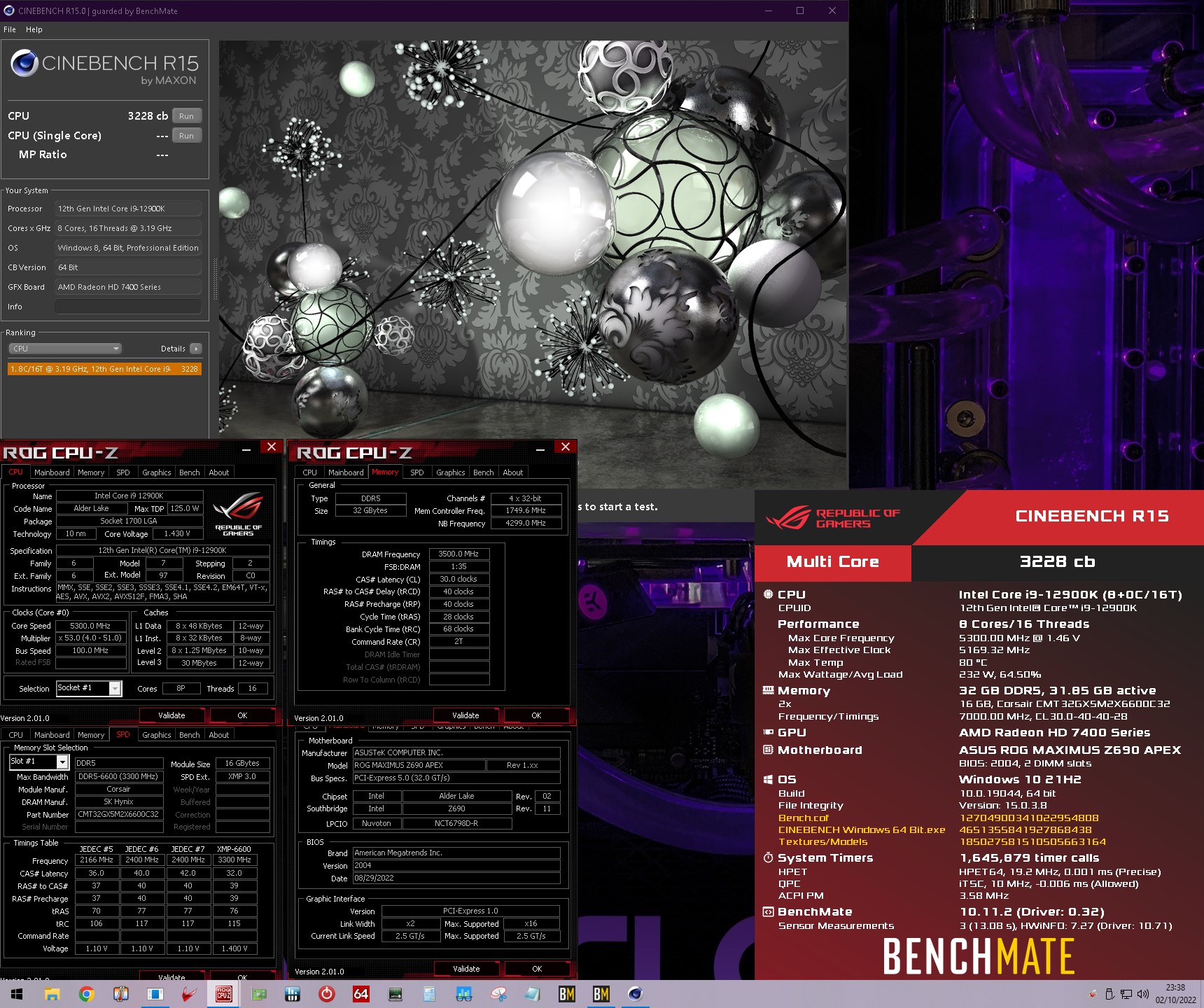Image resolution: width=1204 pixels, height=1008 pixels.
Task: Click the 'Bench.cof' entry in BenchMate panel
Action: 804,818
